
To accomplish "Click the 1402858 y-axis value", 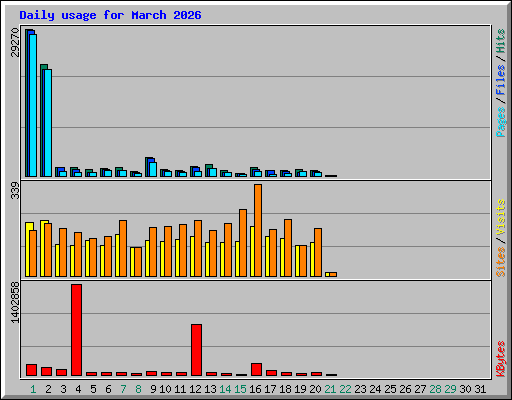I will click(x=15, y=303).
